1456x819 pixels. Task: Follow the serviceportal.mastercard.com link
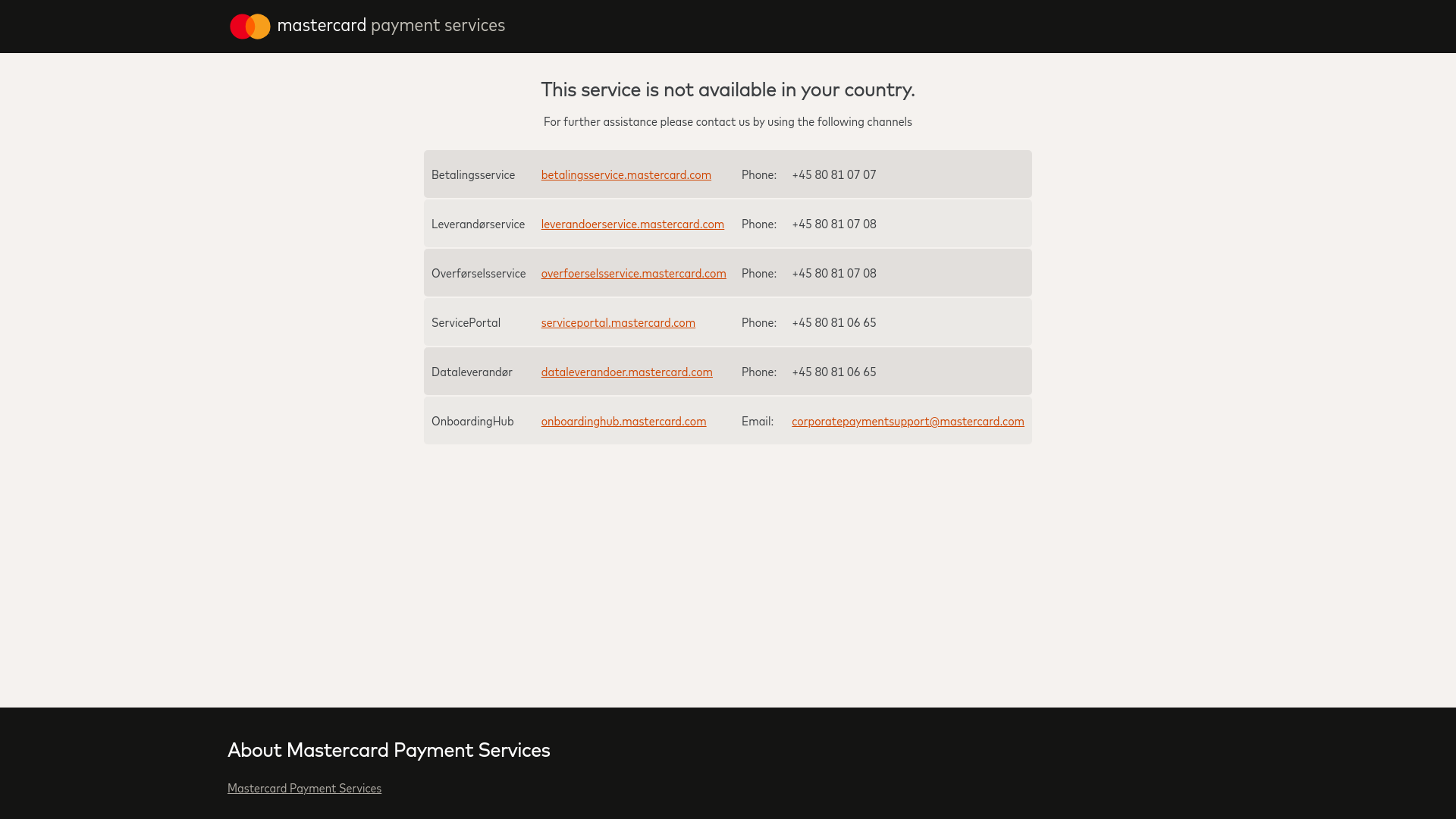(x=618, y=322)
